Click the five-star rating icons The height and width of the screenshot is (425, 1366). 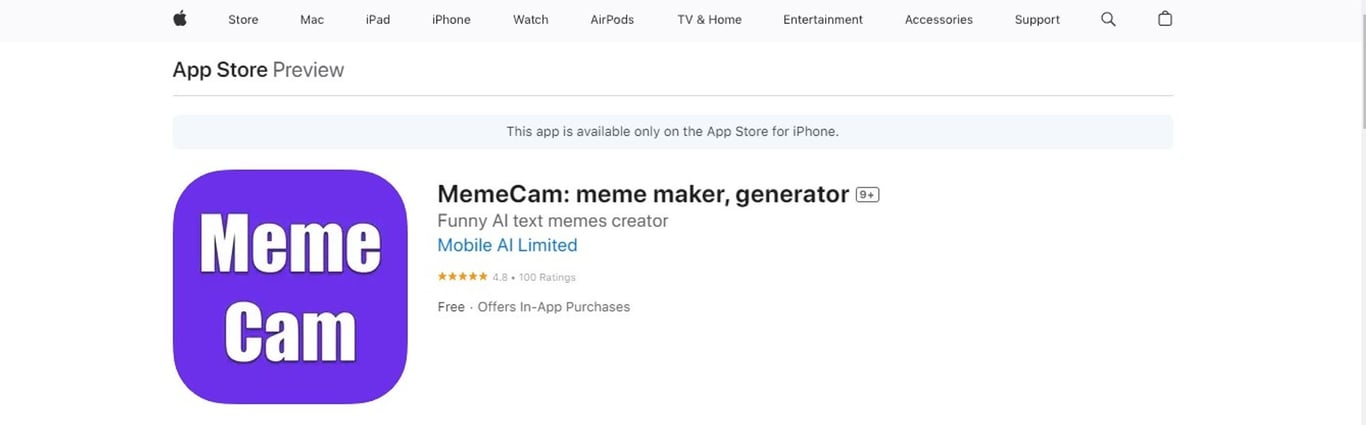462,277
